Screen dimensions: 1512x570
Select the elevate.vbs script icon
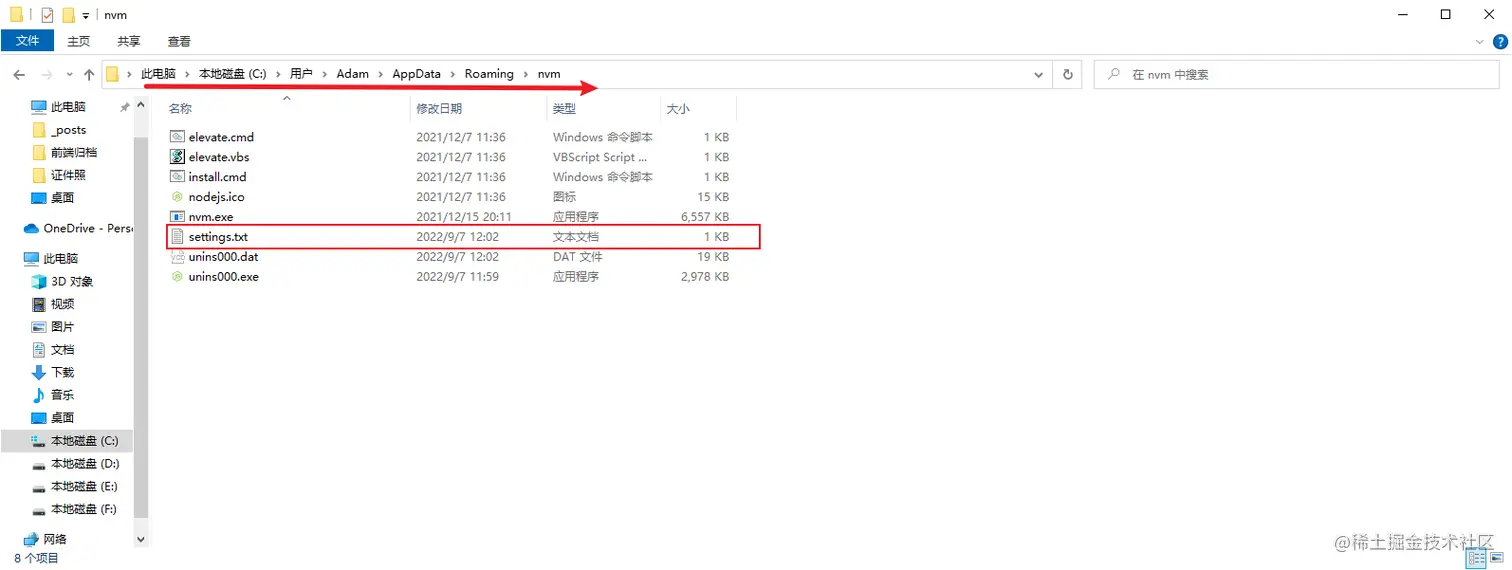177,157
